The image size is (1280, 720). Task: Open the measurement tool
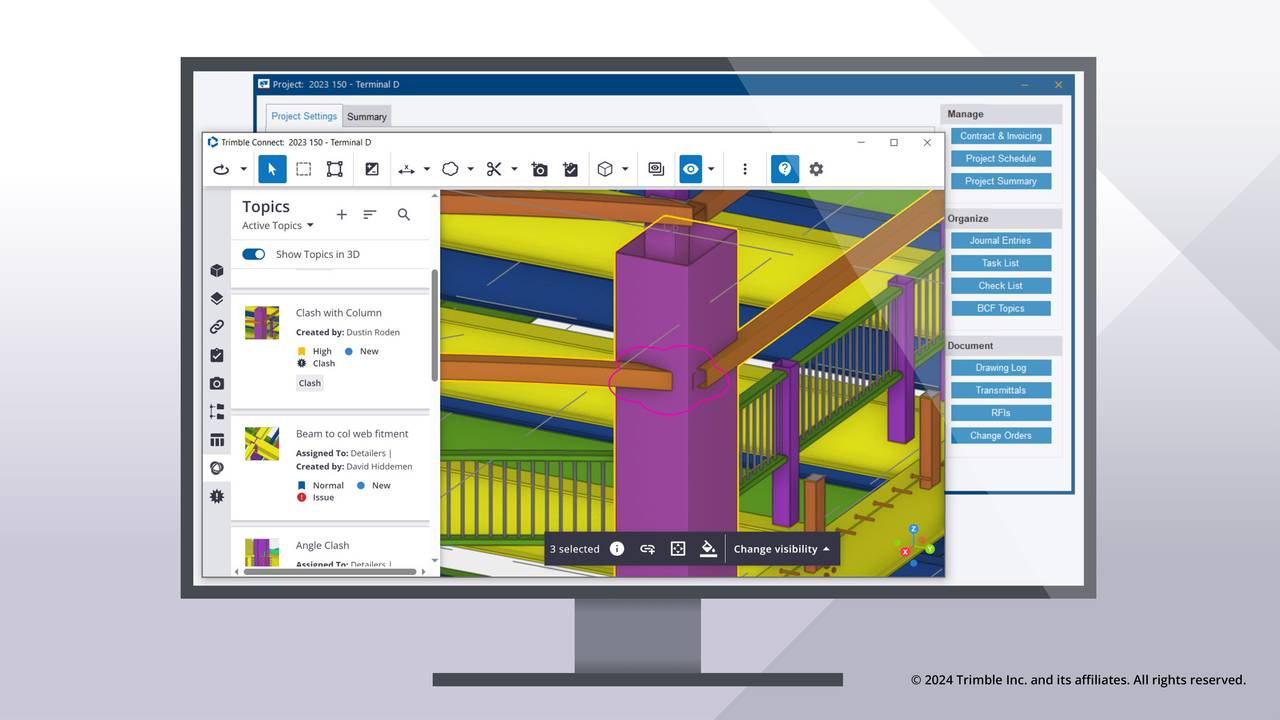point(406,168)
